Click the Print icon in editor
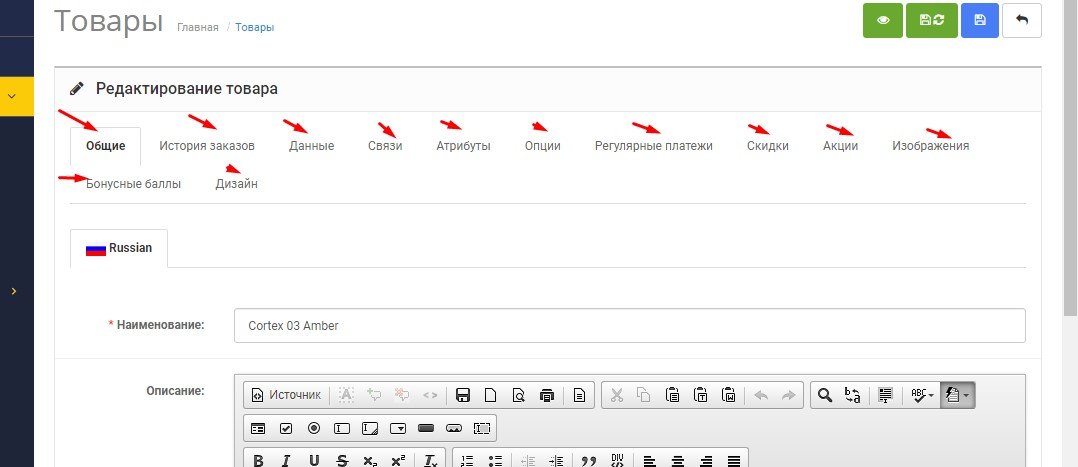The width and height of the screenshot is (1078, 467). click(x=547, y=395)
